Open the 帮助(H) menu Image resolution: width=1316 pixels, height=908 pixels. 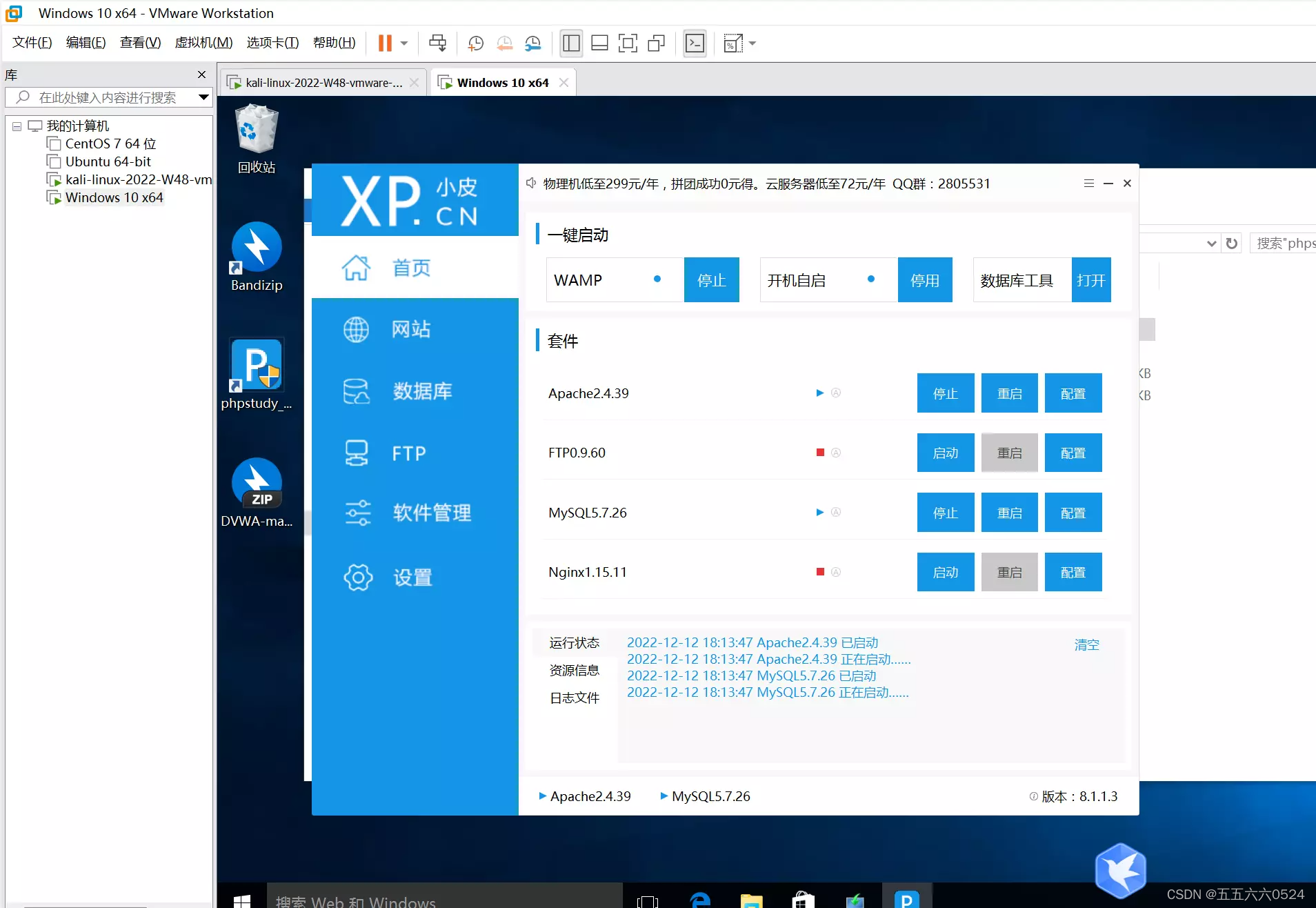pos(334,43)
